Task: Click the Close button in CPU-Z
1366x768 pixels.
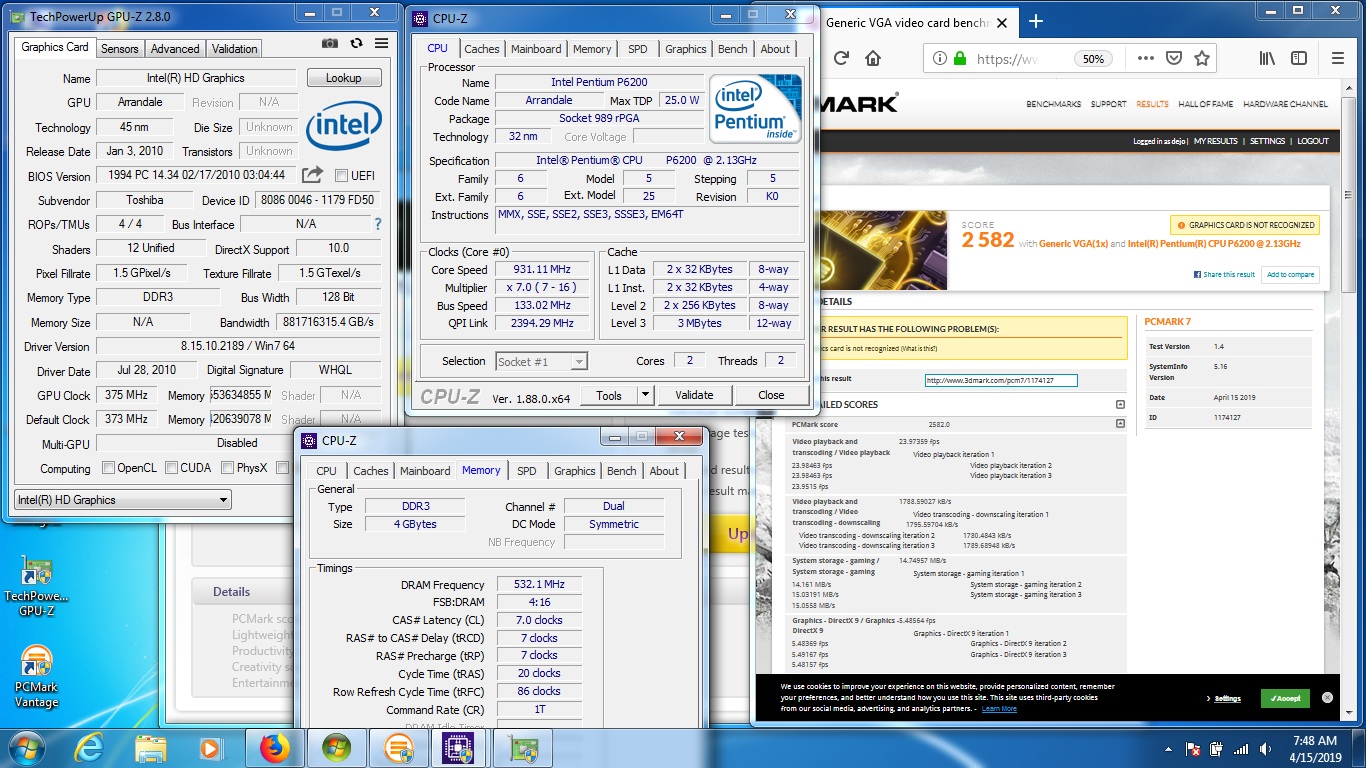Action: point(771,395)
